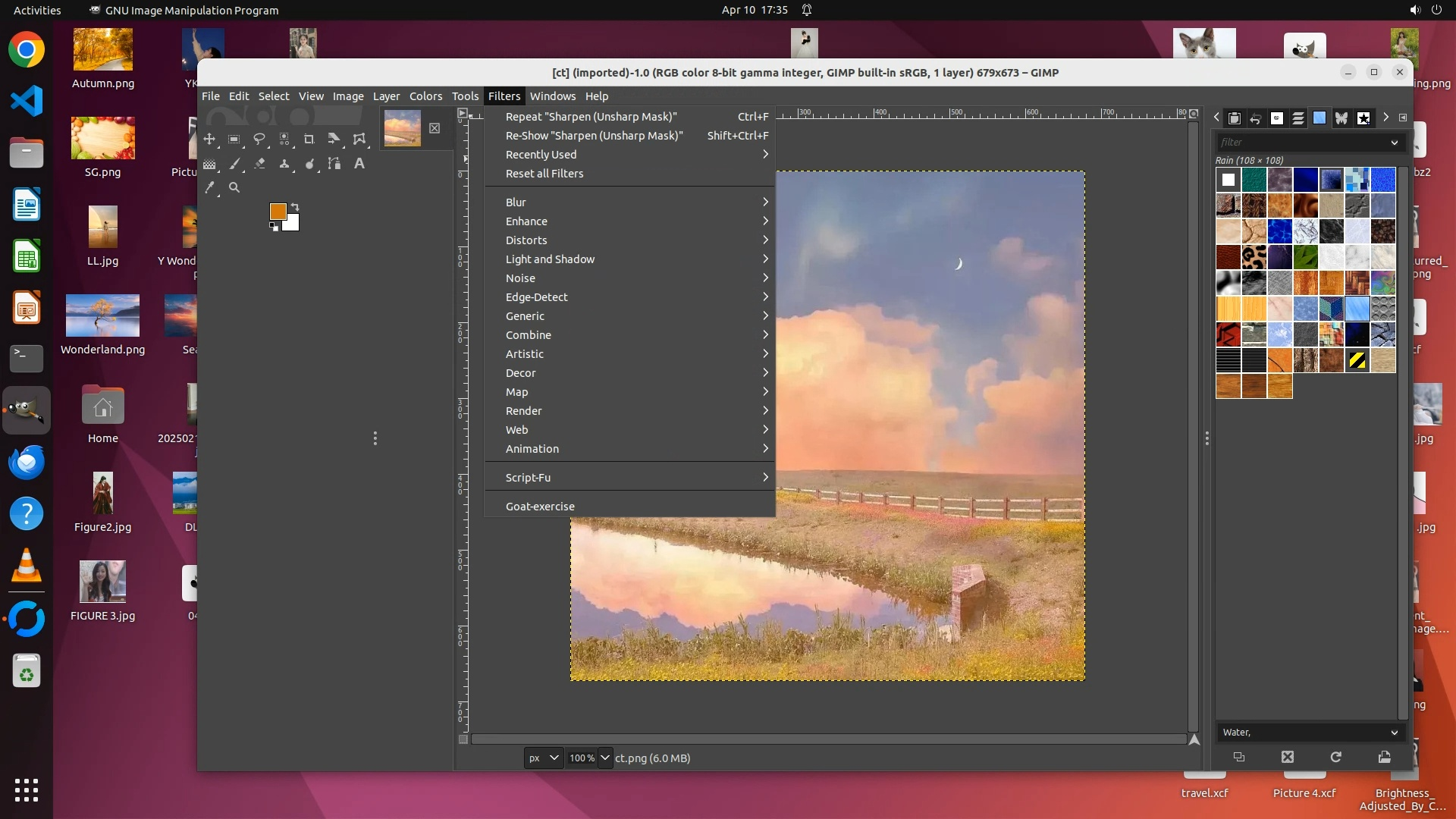This screenshot has width=1456, height=819.
Task: Select the Text tool
Action: click(359, 164)
